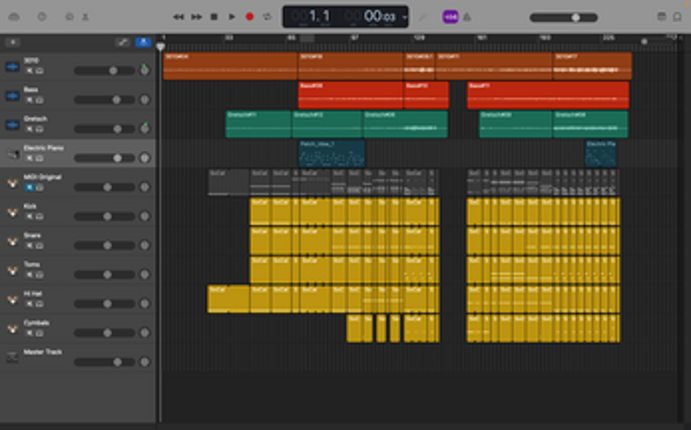Viewport: 691px width, 430px height.
Task: Toggle the Cycle loop button
Action: pyautogui.click(x=267, y=17)
